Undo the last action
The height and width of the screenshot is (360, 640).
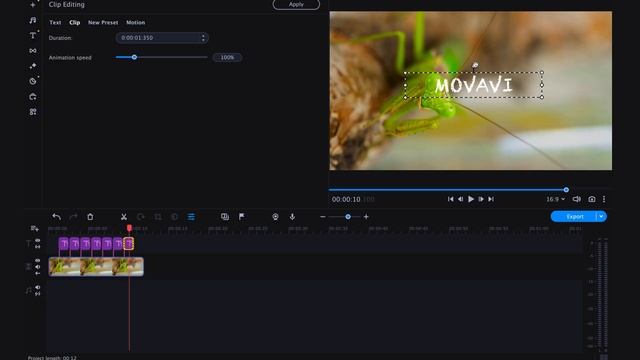coord(56,217)
